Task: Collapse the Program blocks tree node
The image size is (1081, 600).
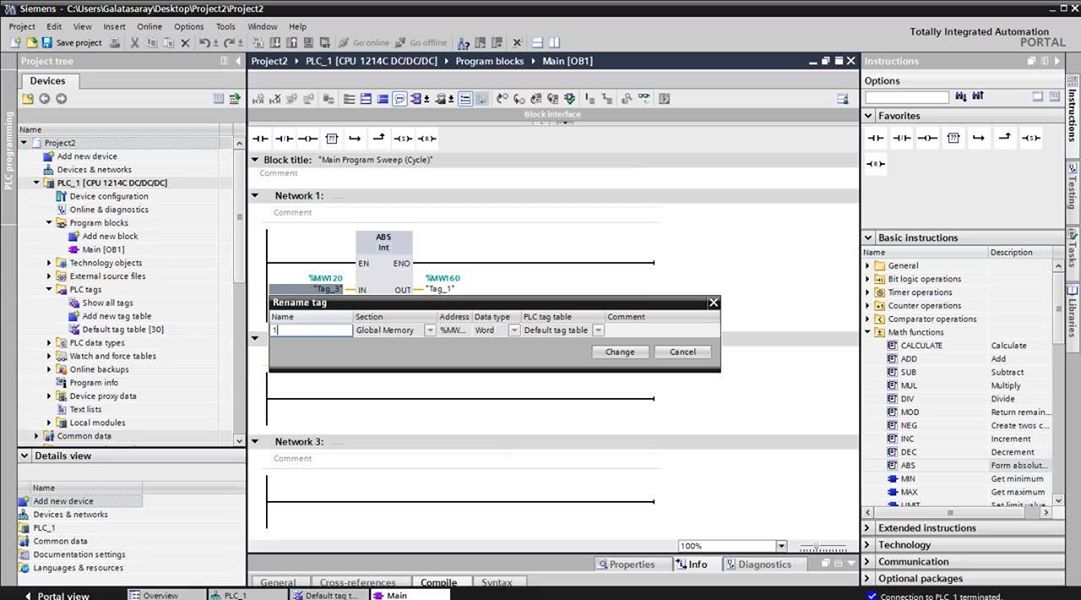Action: [49, 223]
